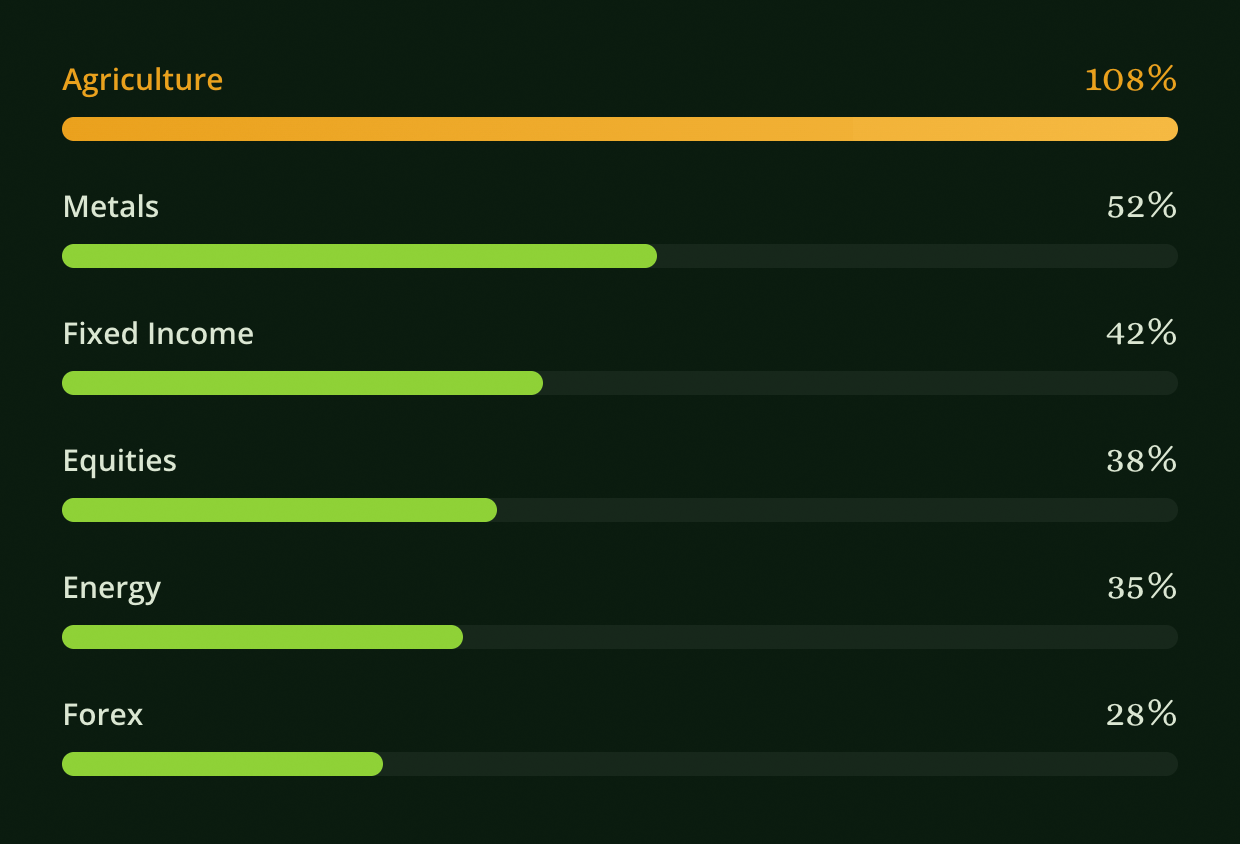Click the 38% Equities percentage
This screenshot has height=844, width=1240.
tap(1142, 460)
